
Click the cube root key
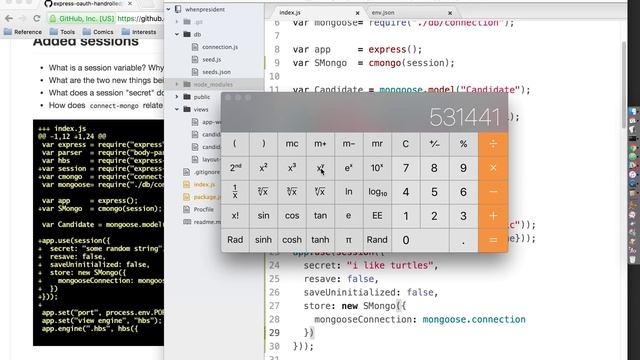pyautogui.click(x=292, y=192)
